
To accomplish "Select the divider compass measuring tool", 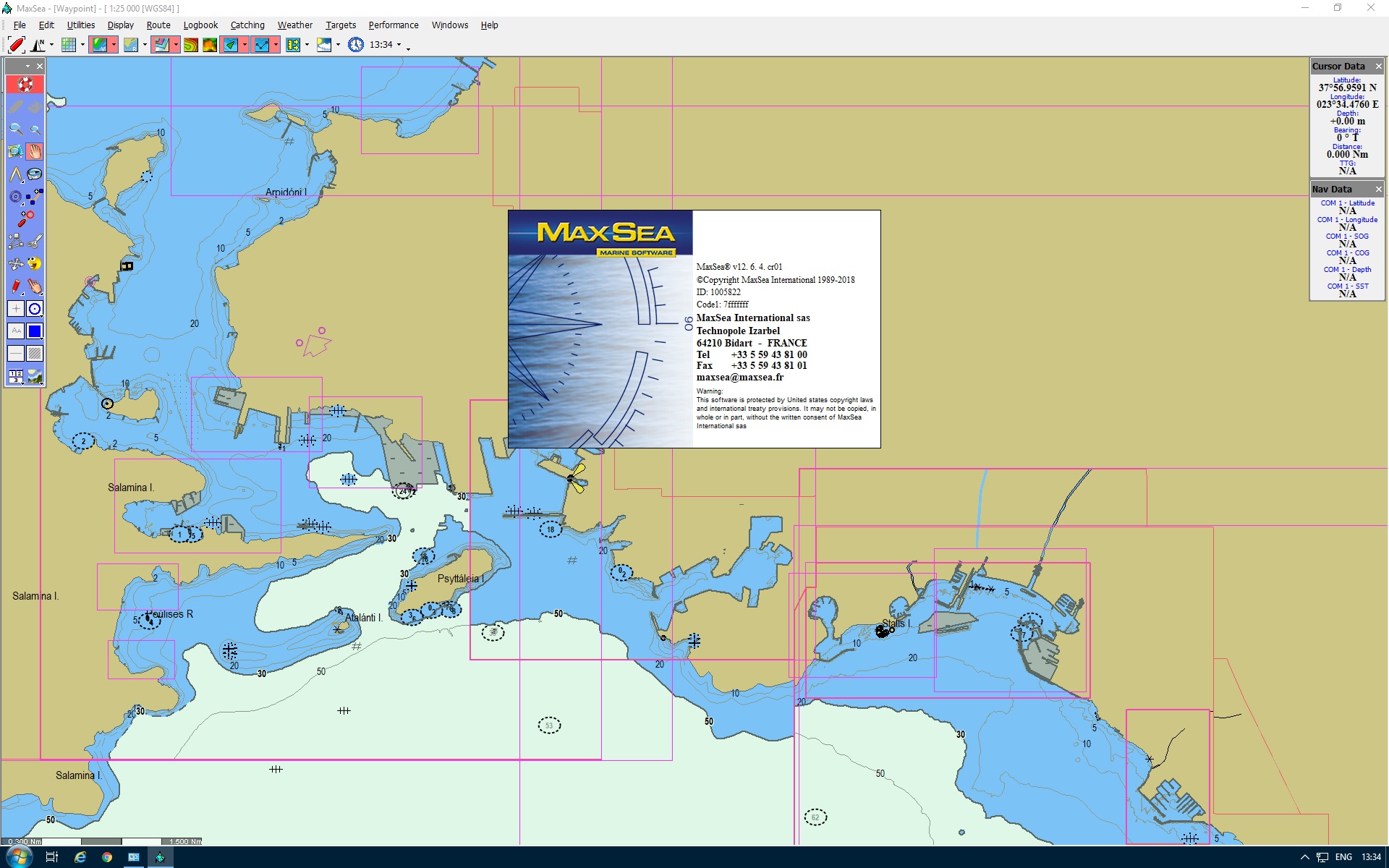I will (16, 174).
